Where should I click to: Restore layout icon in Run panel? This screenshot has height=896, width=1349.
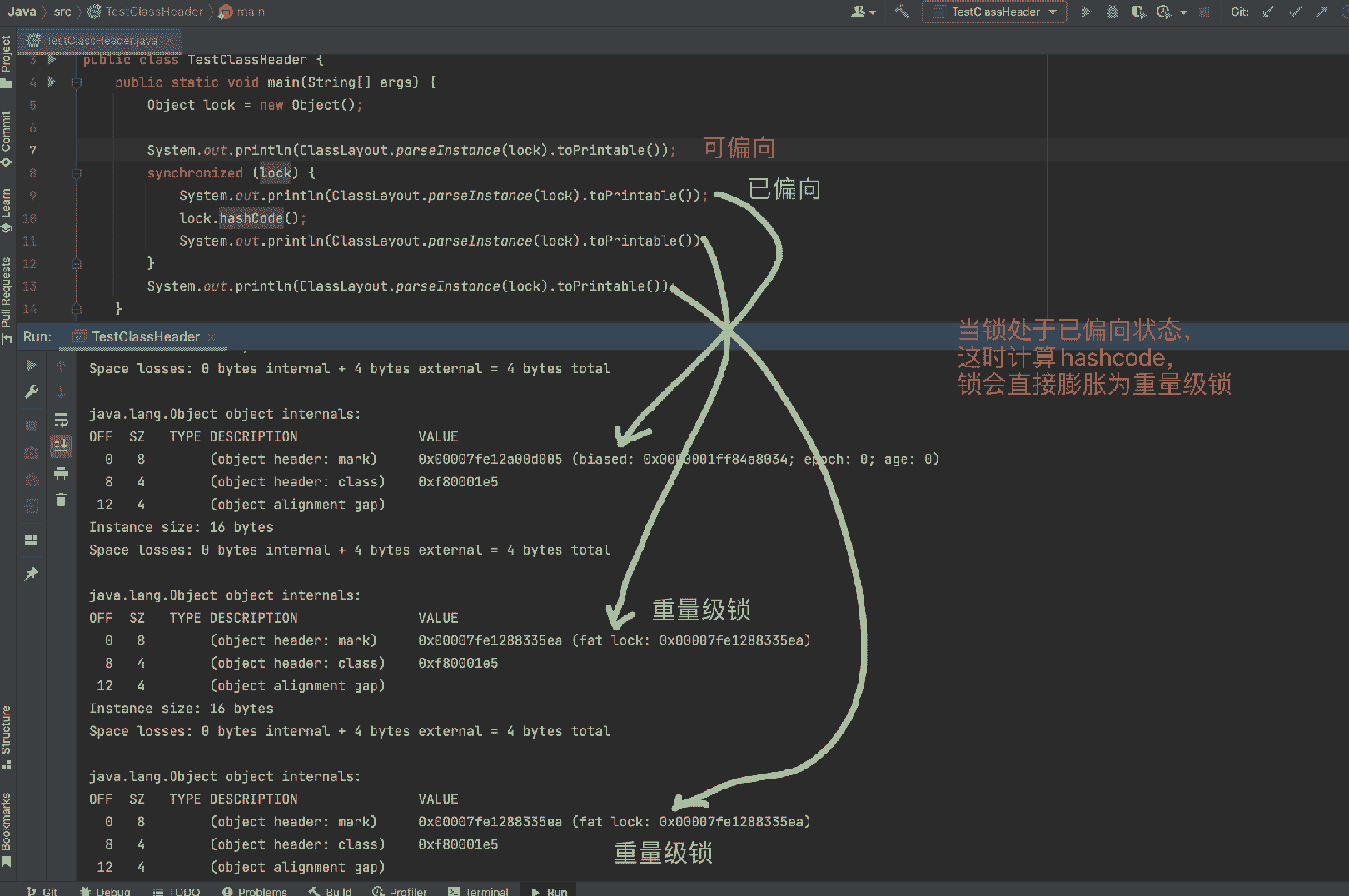32,540
